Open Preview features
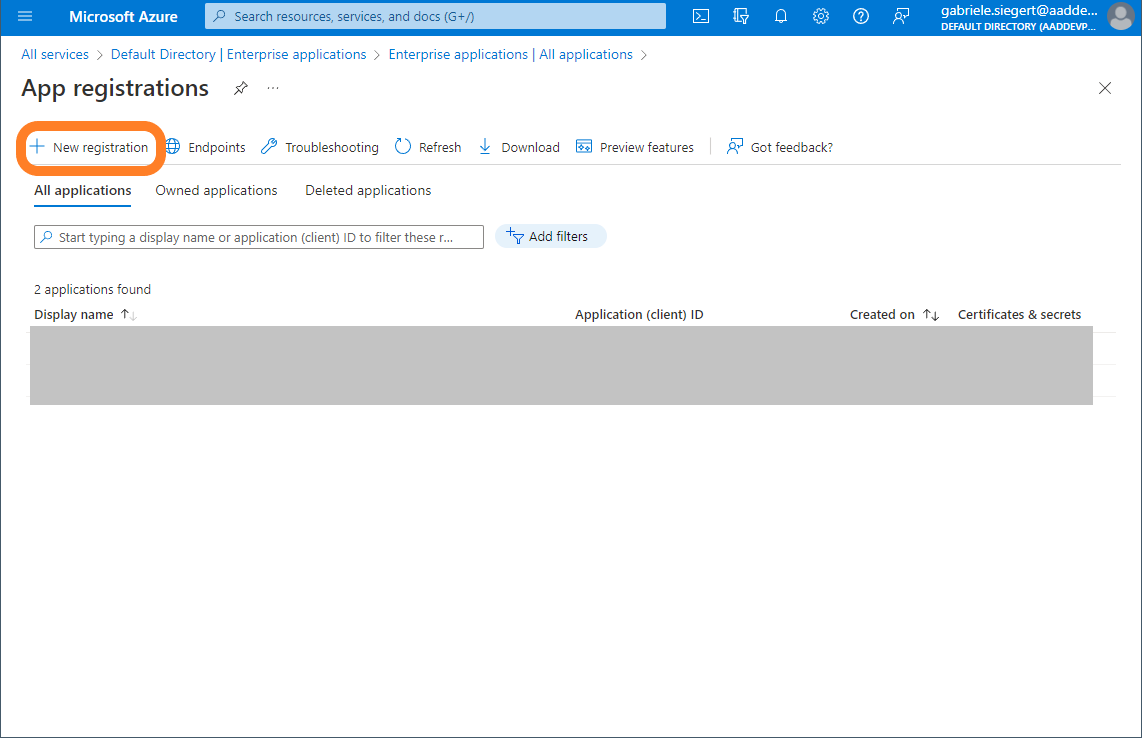 pyautogui.click(x=635, y=147)
